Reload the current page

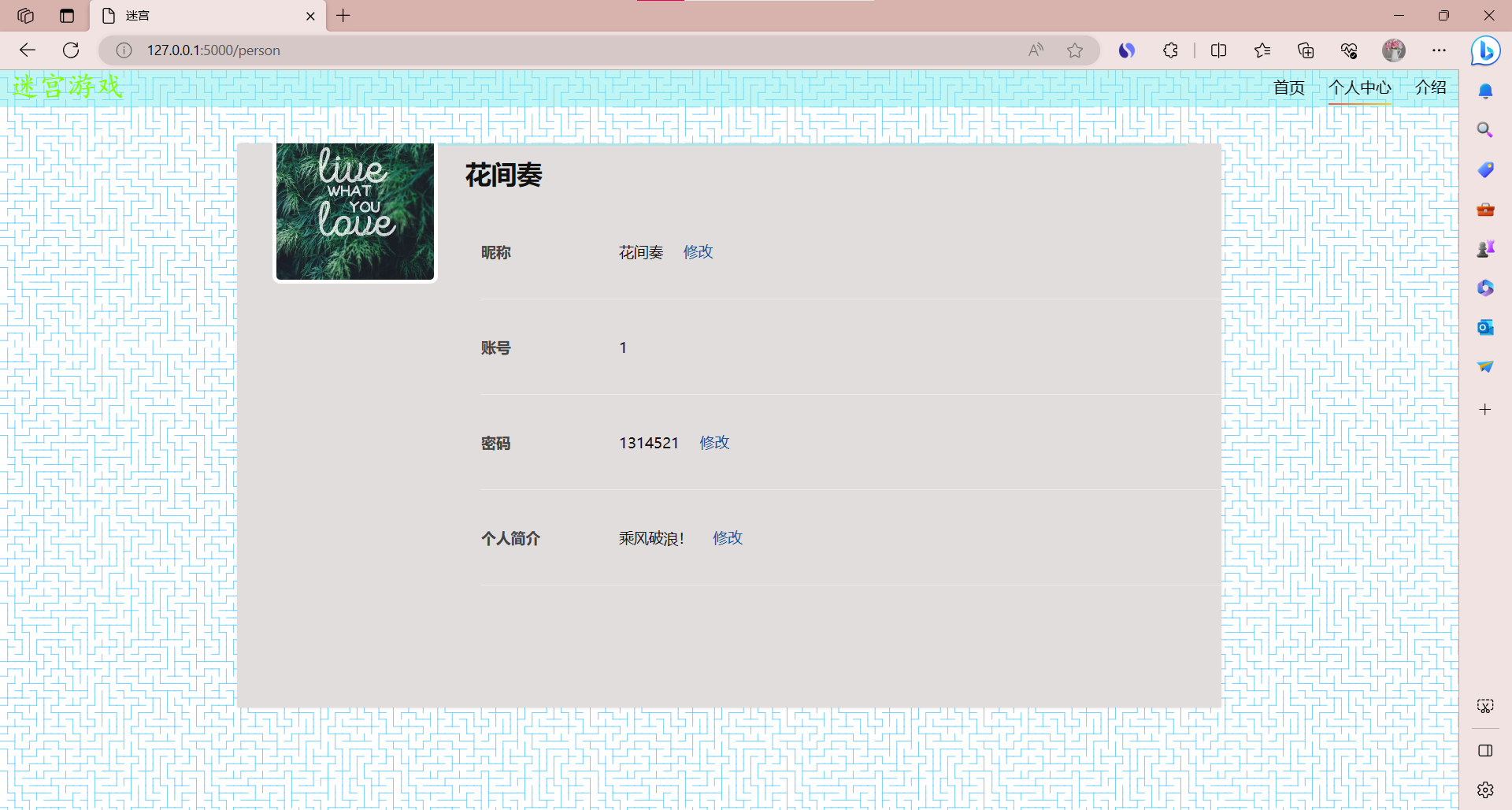pyautogui.click(x=71, y=50)
